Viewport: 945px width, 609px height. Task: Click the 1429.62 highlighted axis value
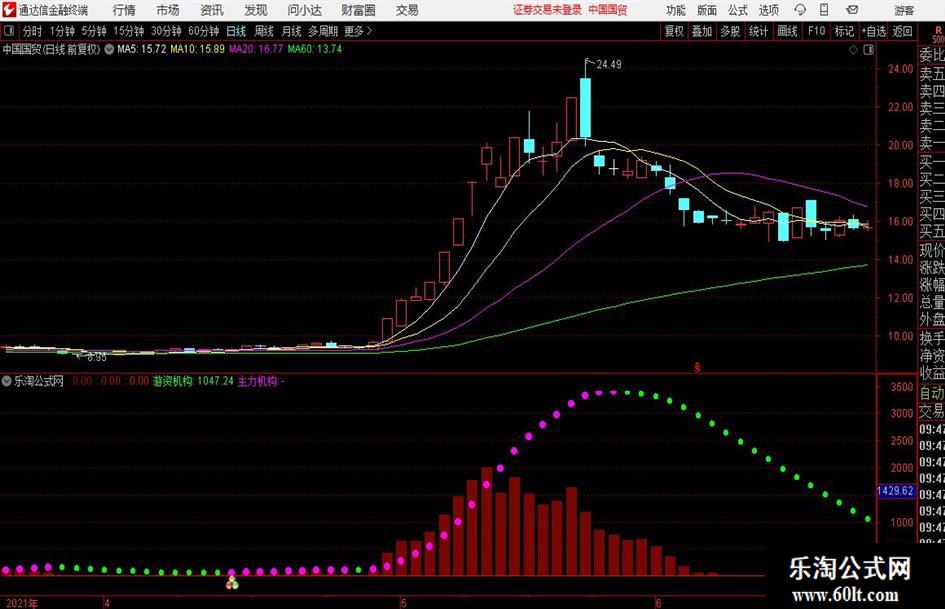pyautogui.click(x=895, y=491)
